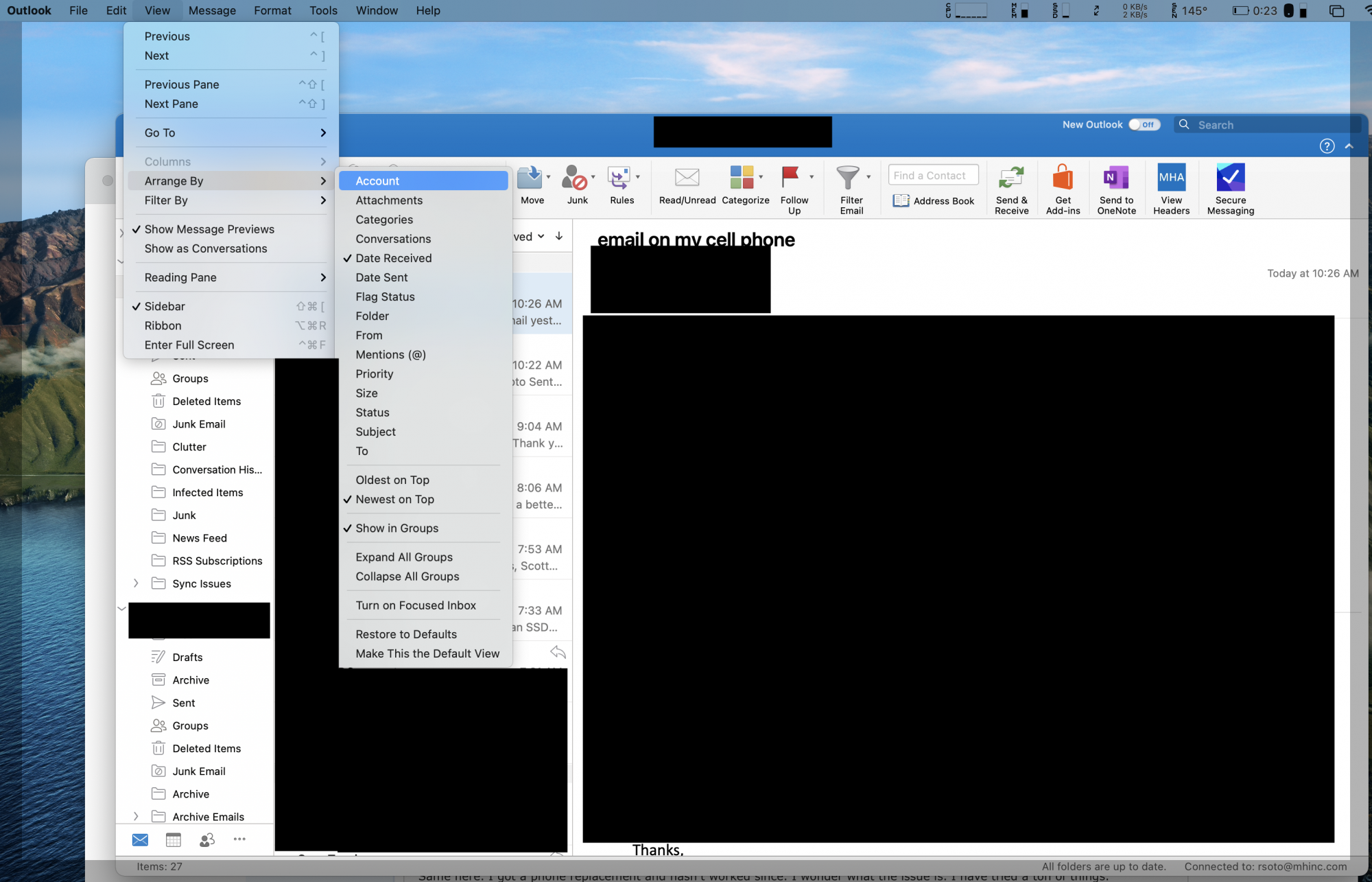Open Get Add-ins store icon
The height and width of the screenshot is (882, 1372).
click(1063, 178)
